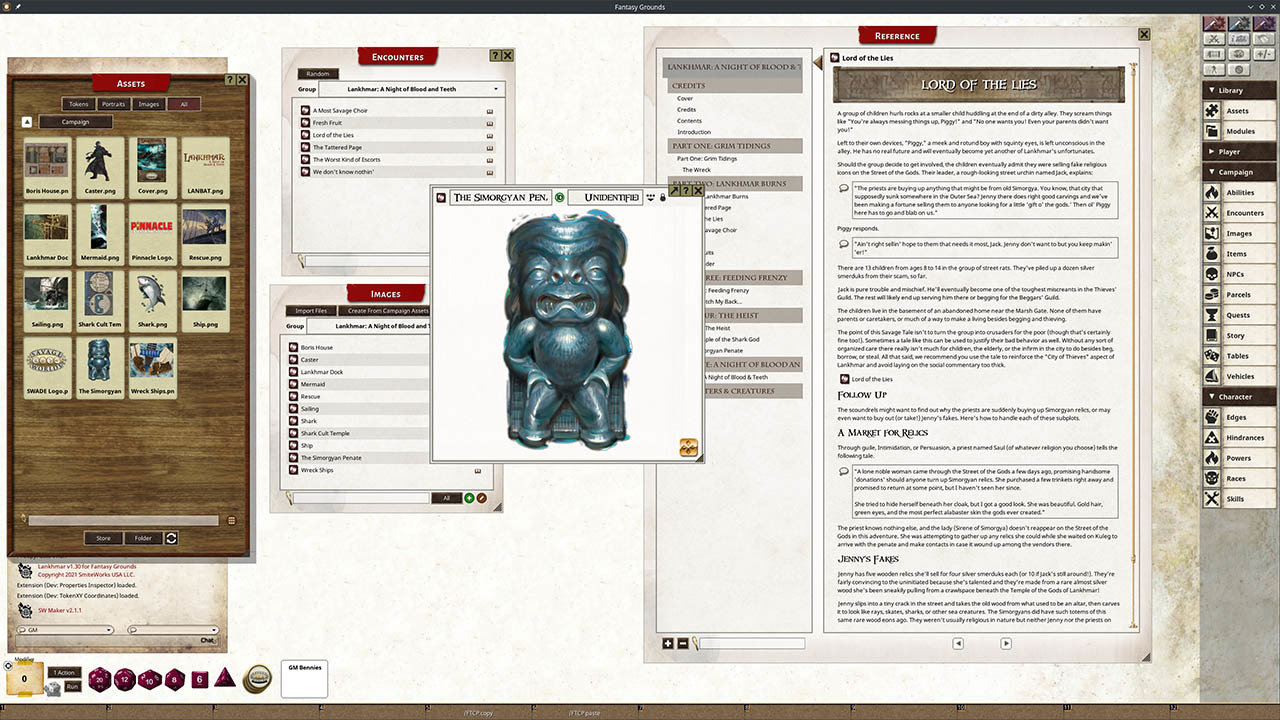Open the Shark.png asset thumbnail

click(x=151, y=298)
